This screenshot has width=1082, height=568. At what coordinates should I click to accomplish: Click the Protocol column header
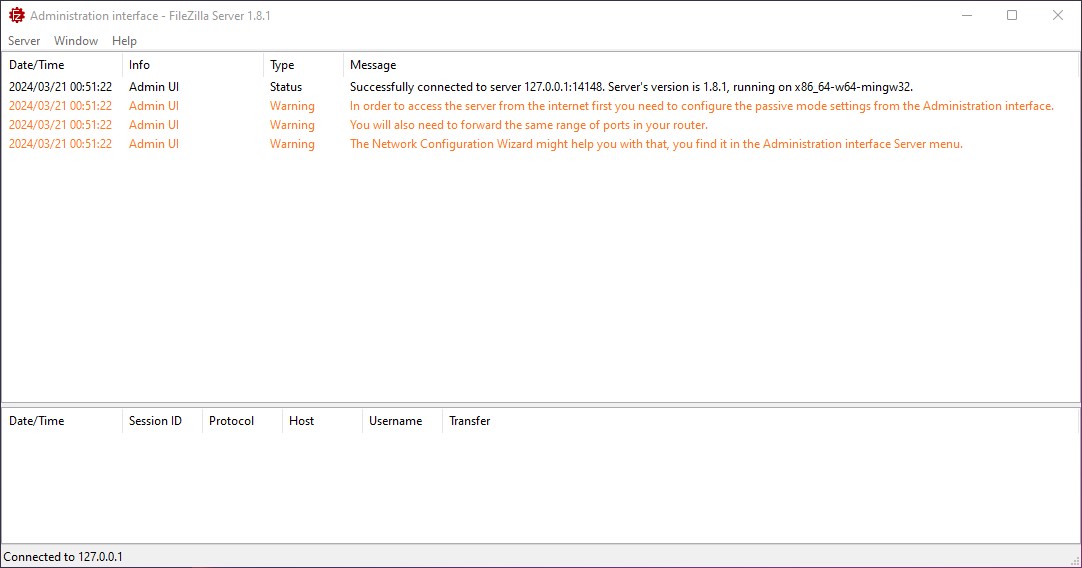pos(231,421)
